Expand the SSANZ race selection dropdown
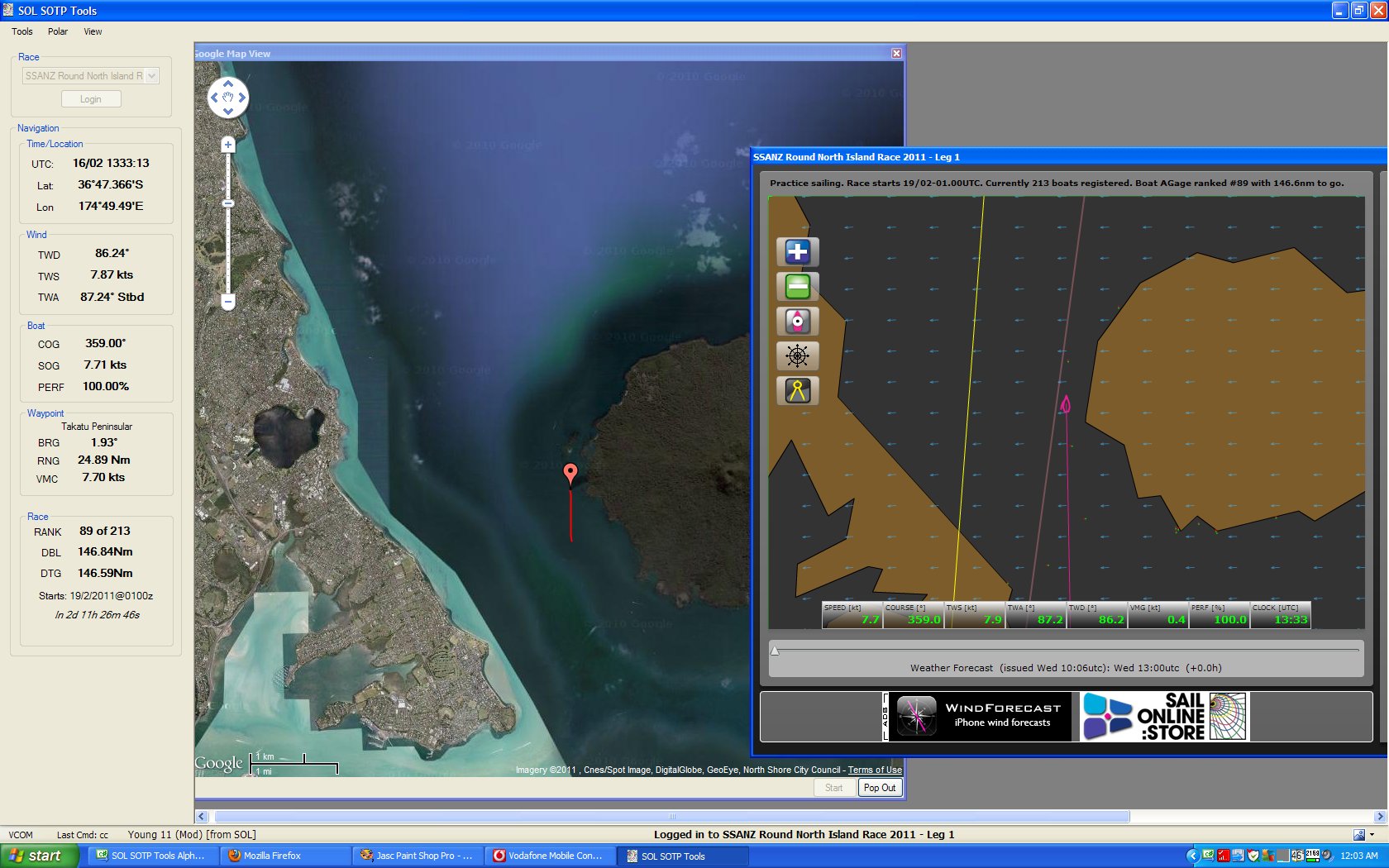This screenshot has height=868, width=1389. coord(151,76)
